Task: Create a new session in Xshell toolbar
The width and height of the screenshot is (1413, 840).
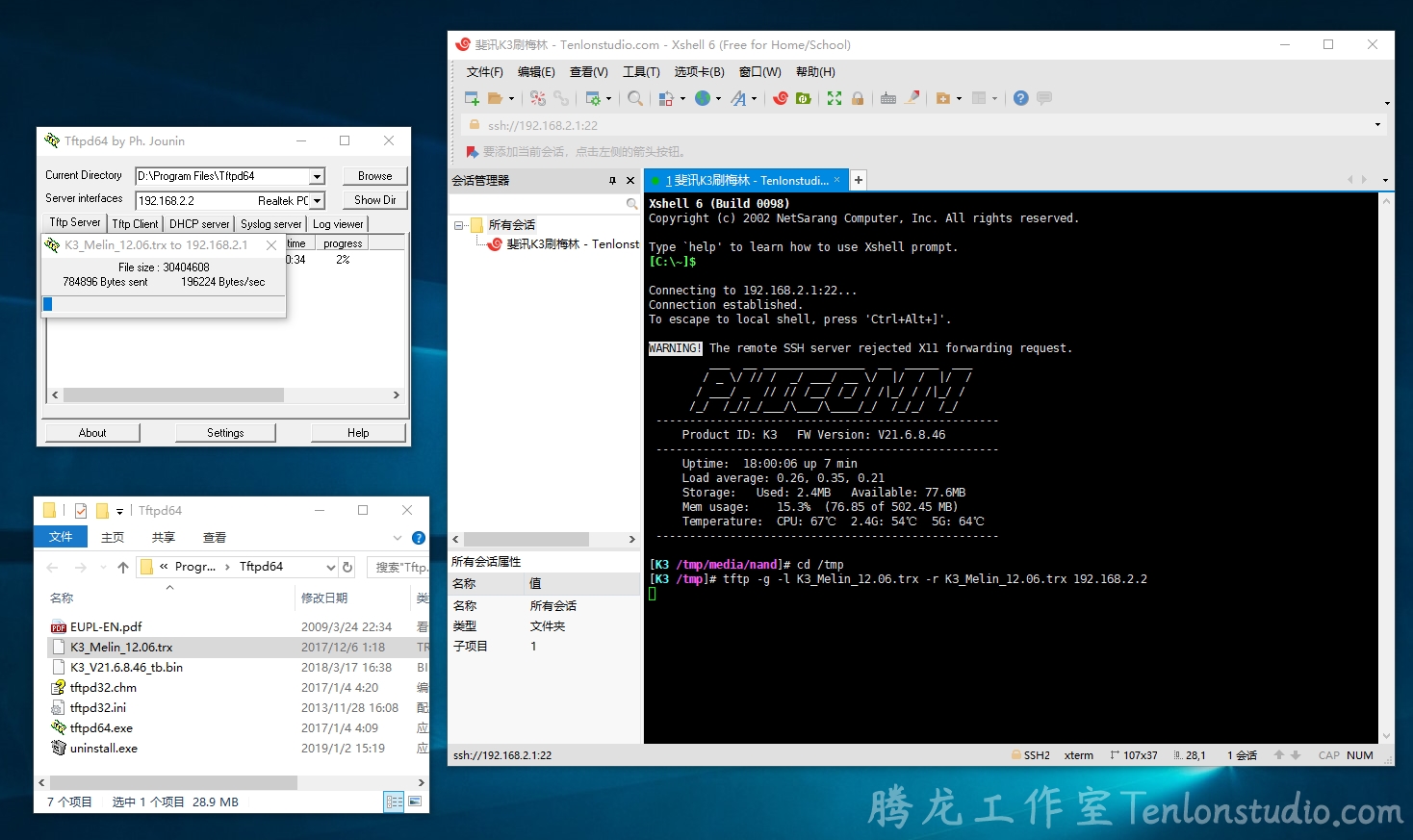Action: (472, 98)
